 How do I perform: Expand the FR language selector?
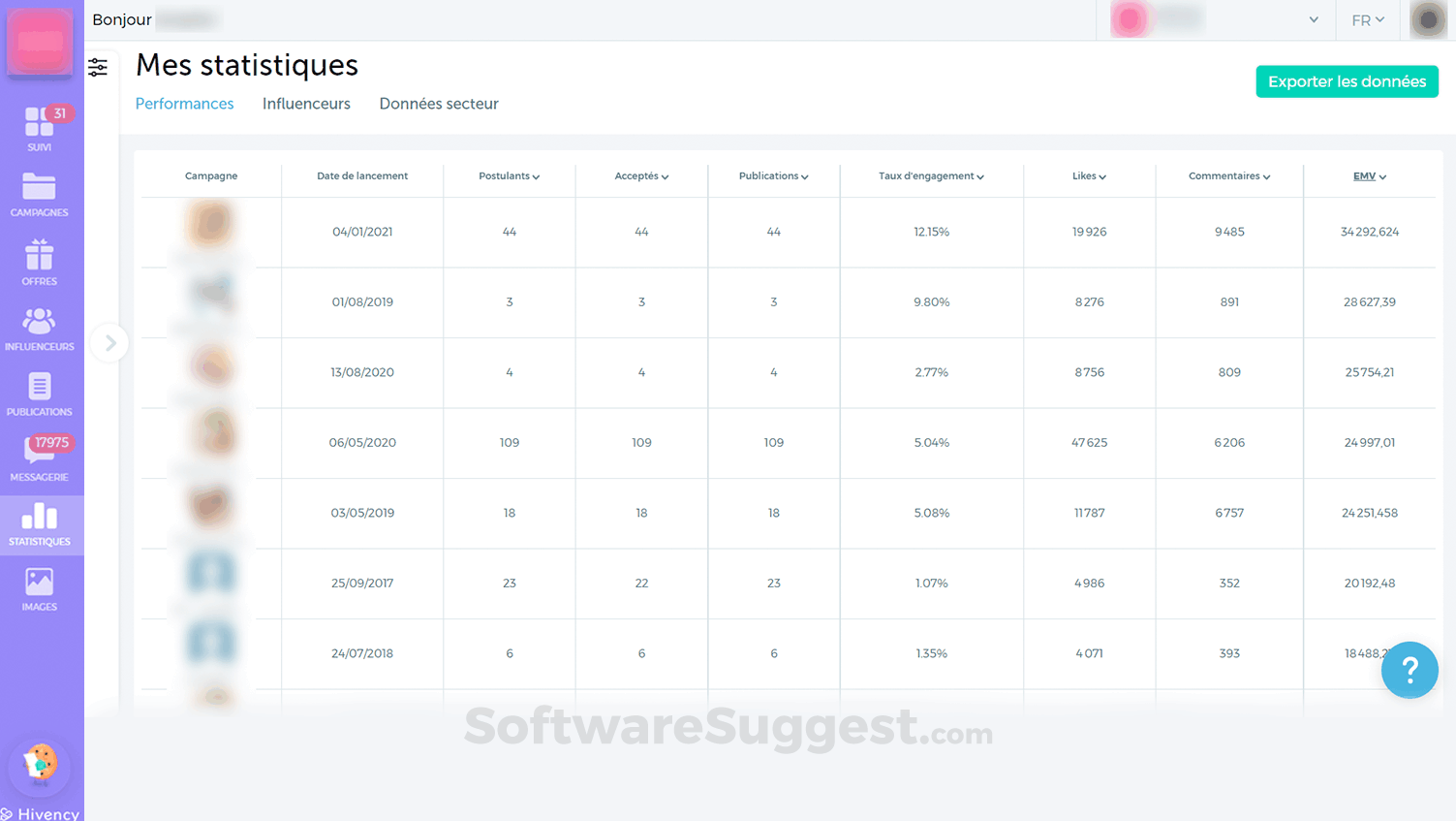[1367, 19]
